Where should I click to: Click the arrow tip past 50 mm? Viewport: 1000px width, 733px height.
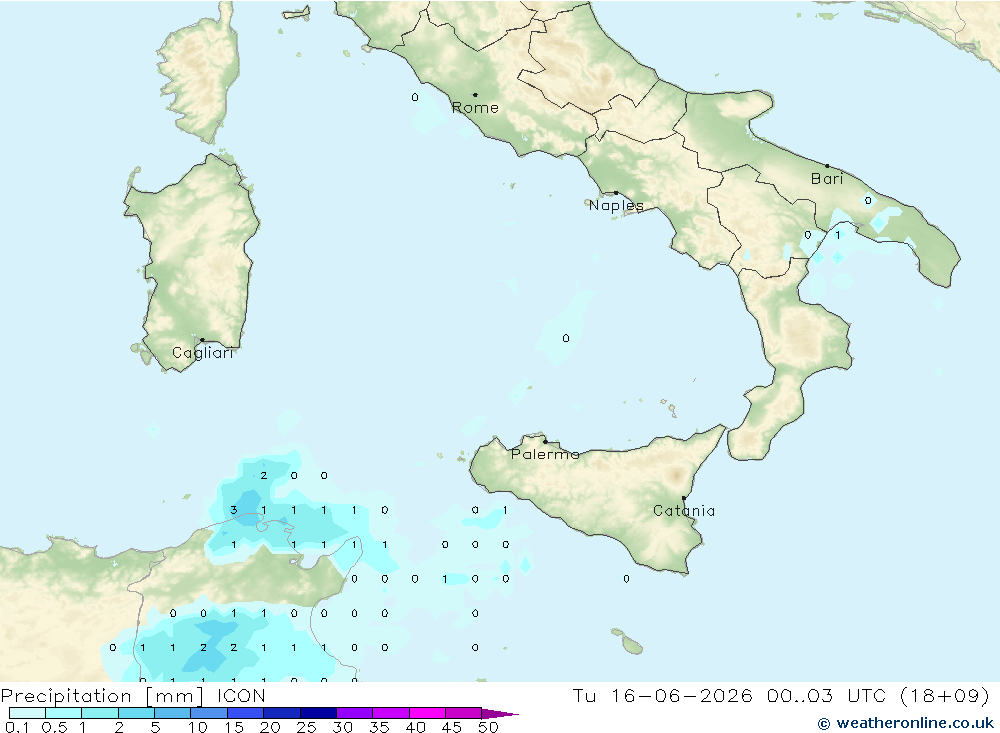(501, 714)
